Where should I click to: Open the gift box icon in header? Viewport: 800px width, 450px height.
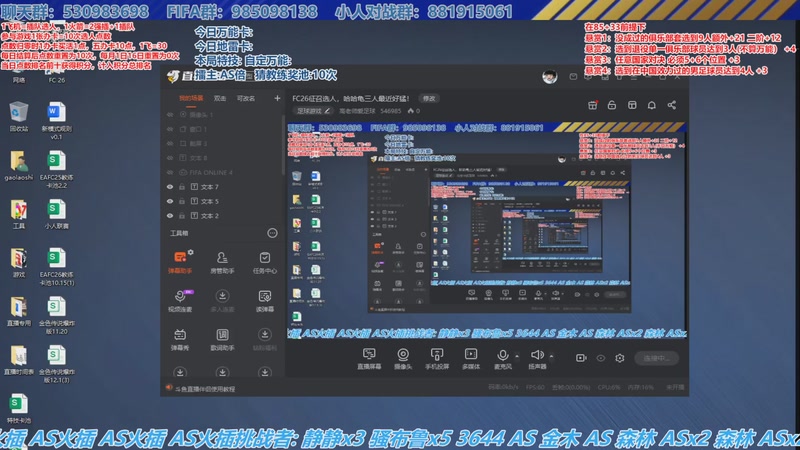click(592, 105)
